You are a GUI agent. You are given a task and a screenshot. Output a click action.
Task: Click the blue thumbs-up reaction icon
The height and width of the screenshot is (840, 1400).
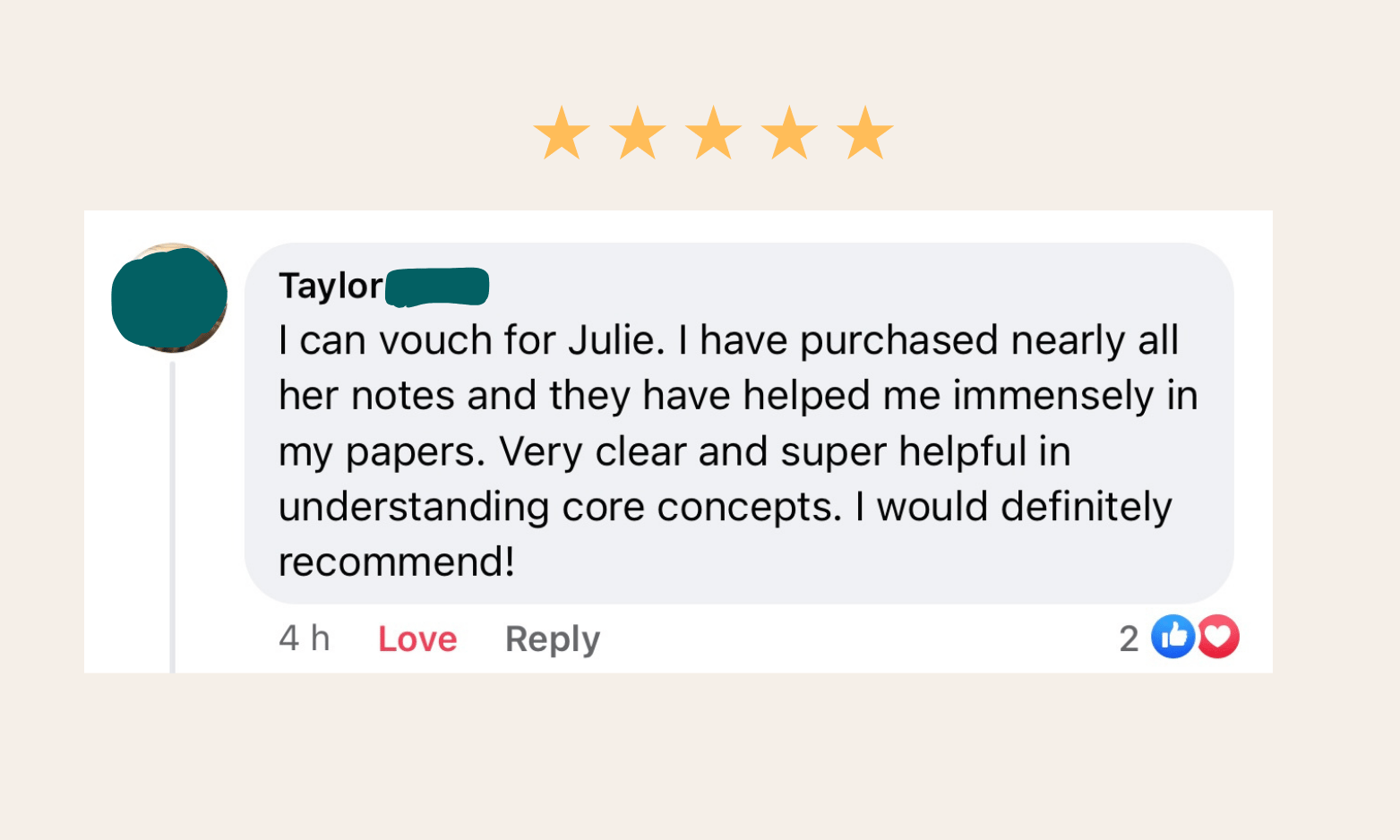coord(1172,637)
